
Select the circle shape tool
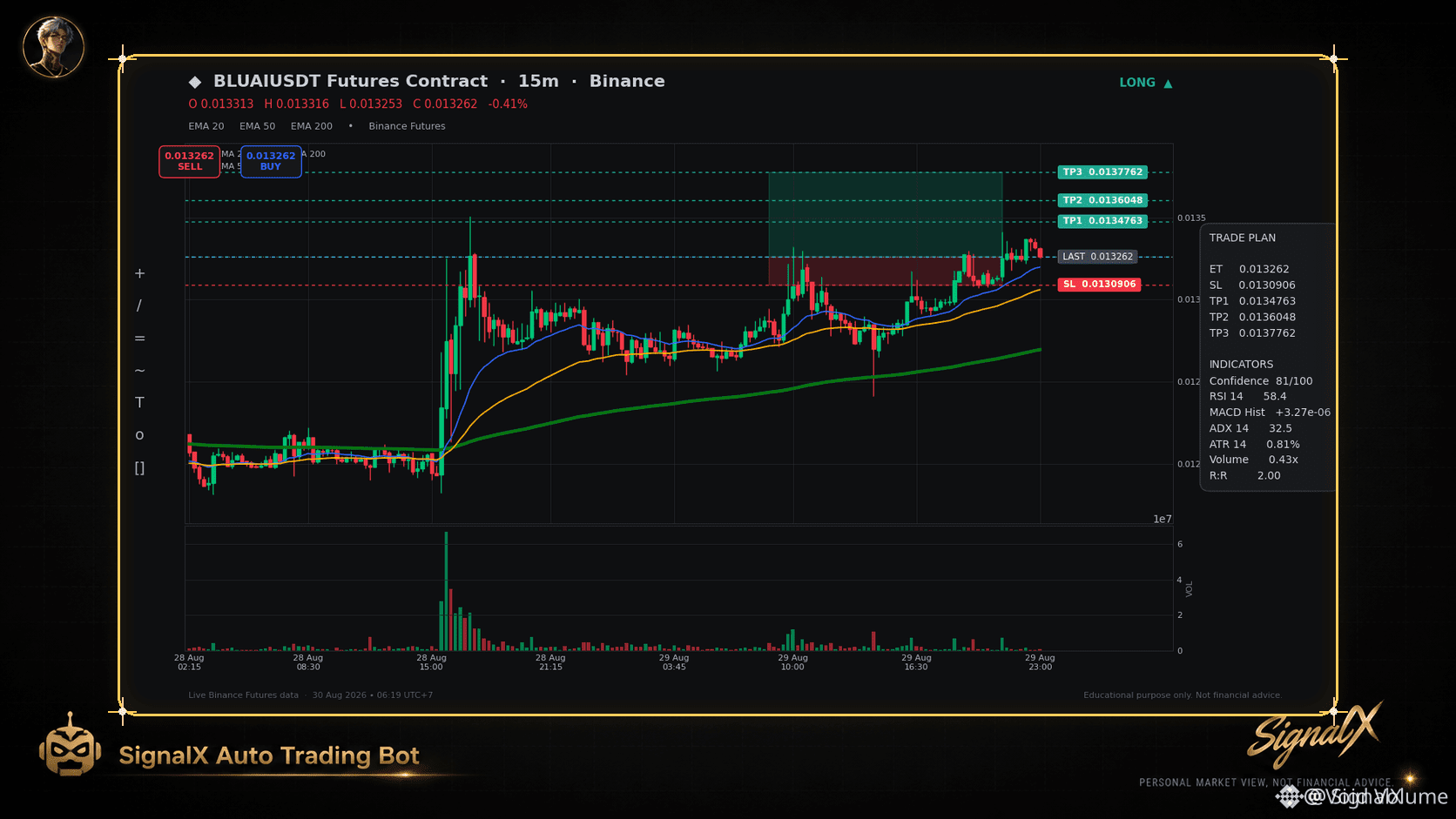[x=139, y=435]
